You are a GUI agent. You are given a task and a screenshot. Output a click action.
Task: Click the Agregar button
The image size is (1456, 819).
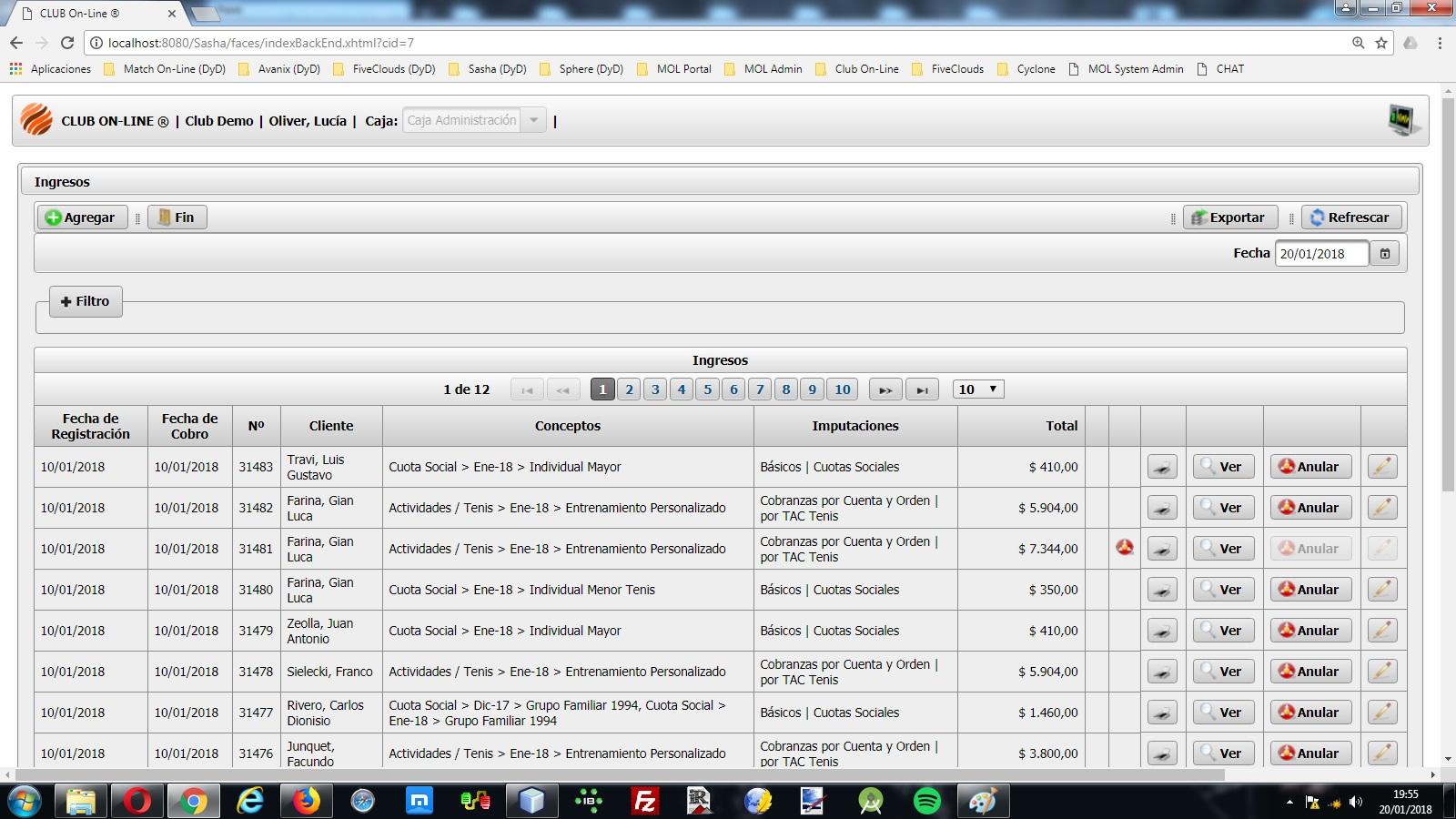pos(82,217)
